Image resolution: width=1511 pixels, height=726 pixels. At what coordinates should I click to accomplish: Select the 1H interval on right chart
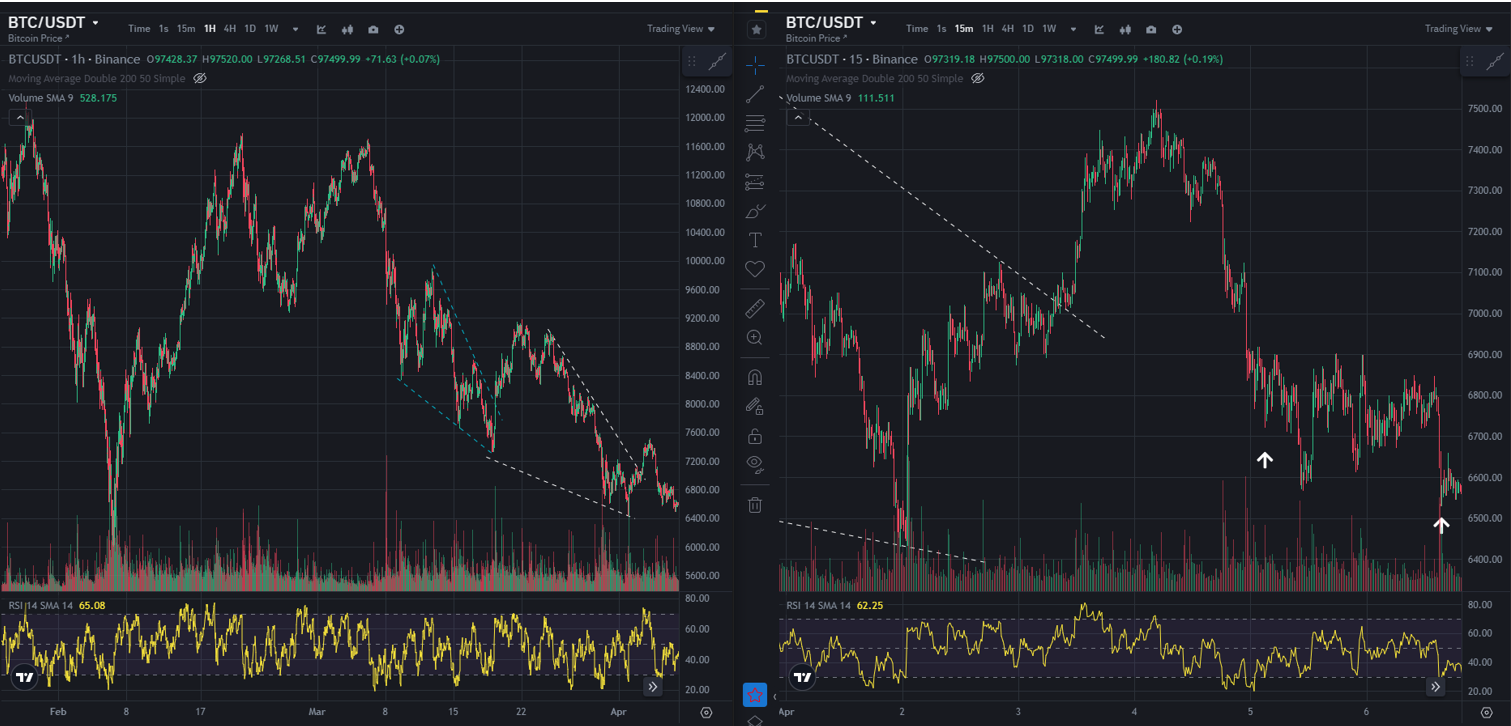click(x=988, y=29)
